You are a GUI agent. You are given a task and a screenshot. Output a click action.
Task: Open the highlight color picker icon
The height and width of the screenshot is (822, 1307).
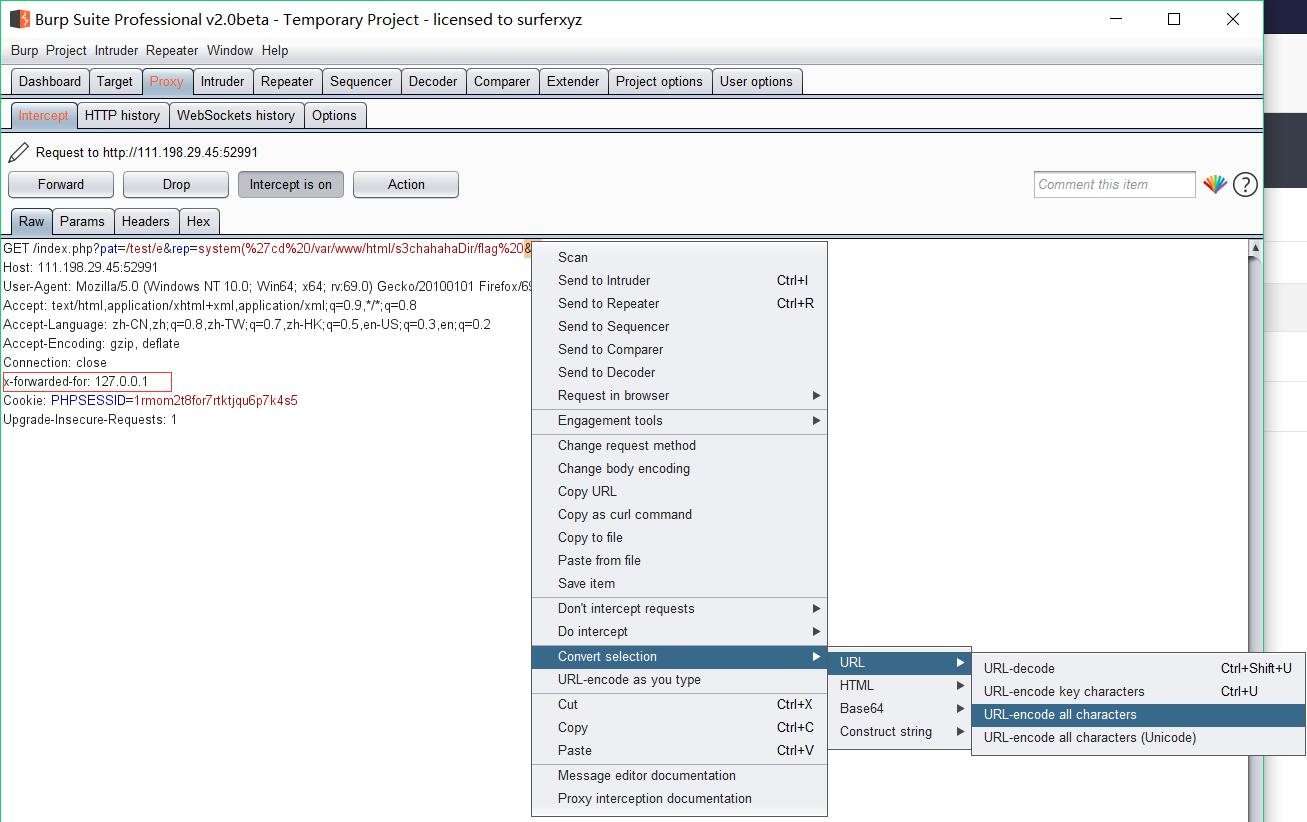1214,184
